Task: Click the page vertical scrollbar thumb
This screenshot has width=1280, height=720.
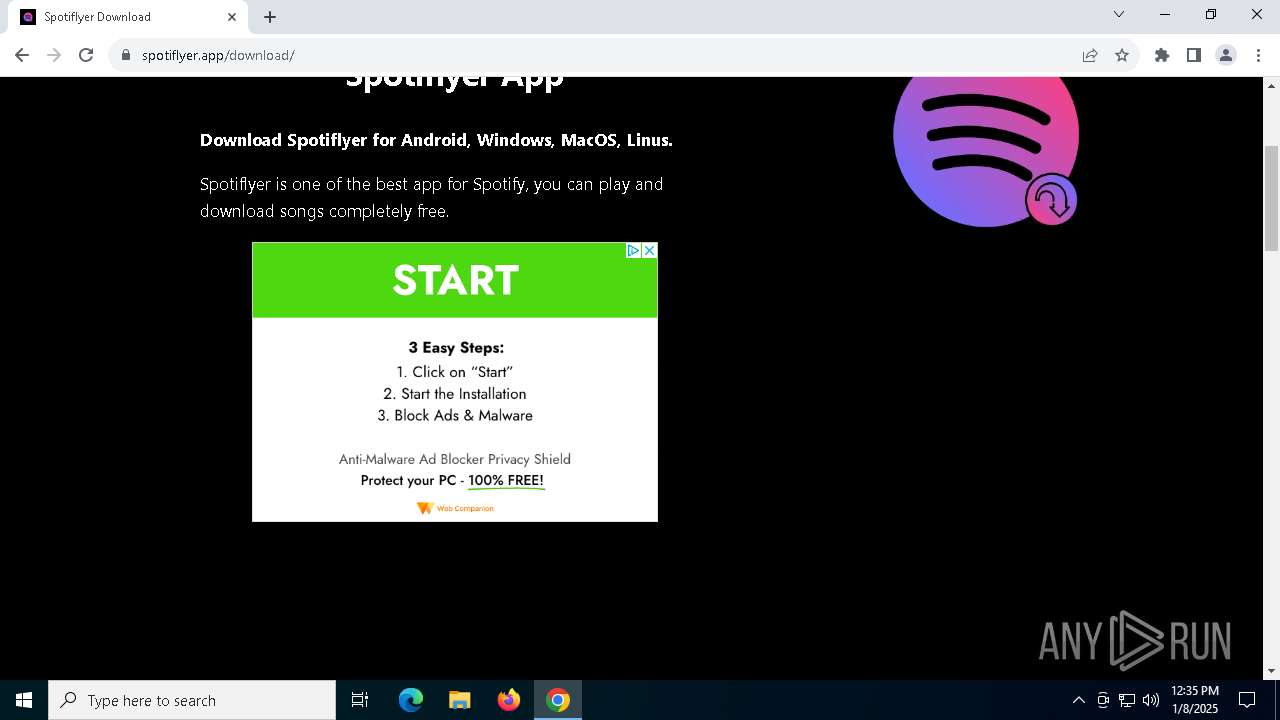Action: coord(1271,198)
